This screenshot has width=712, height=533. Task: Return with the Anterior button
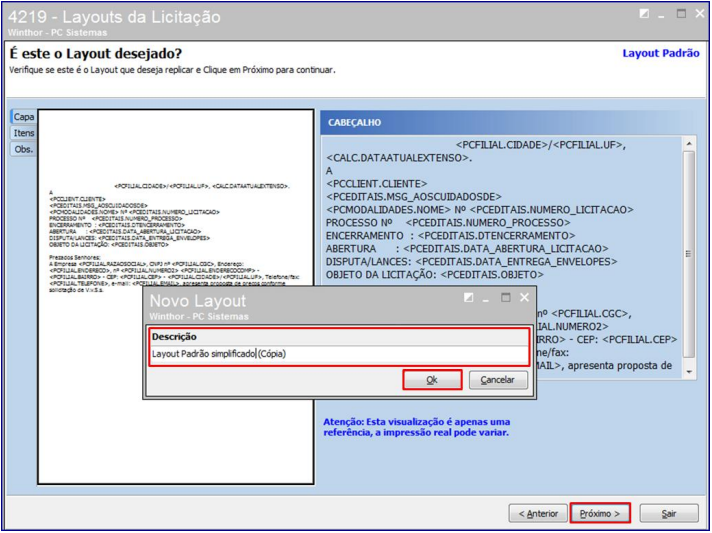point(538,513)
